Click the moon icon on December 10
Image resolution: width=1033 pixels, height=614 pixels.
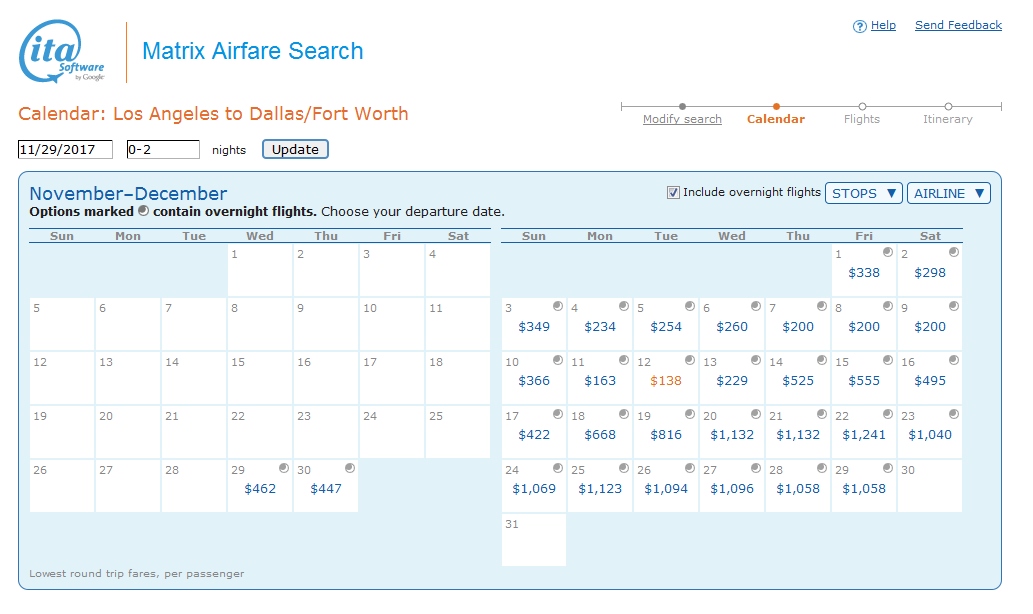[x=558, y=362]
